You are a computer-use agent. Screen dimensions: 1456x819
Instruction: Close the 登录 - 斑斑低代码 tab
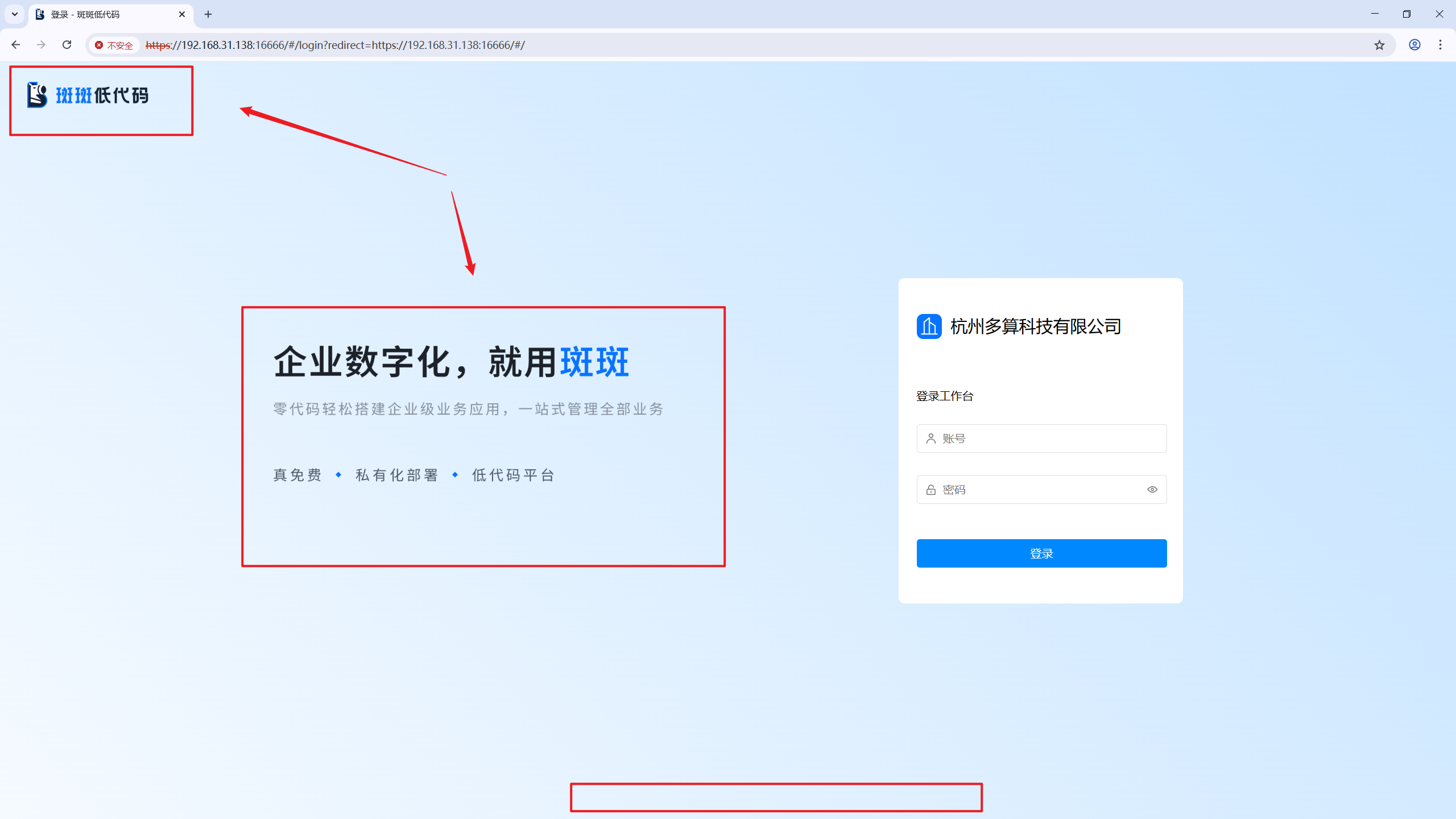[x=182, y=14]
